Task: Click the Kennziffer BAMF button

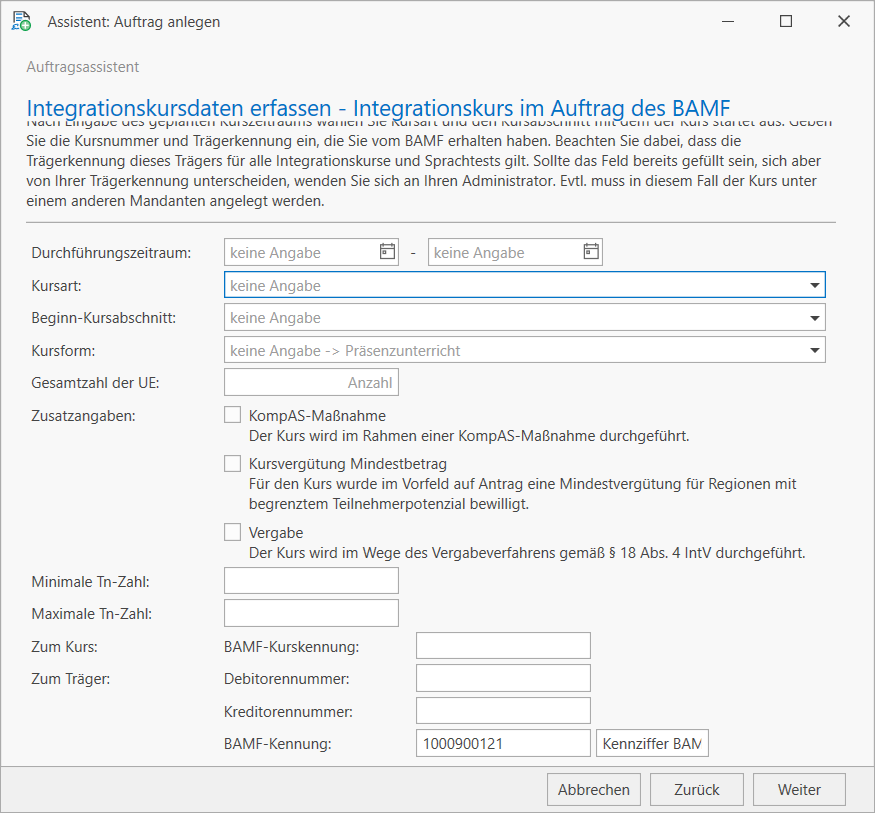Action: tap(652, 743)
